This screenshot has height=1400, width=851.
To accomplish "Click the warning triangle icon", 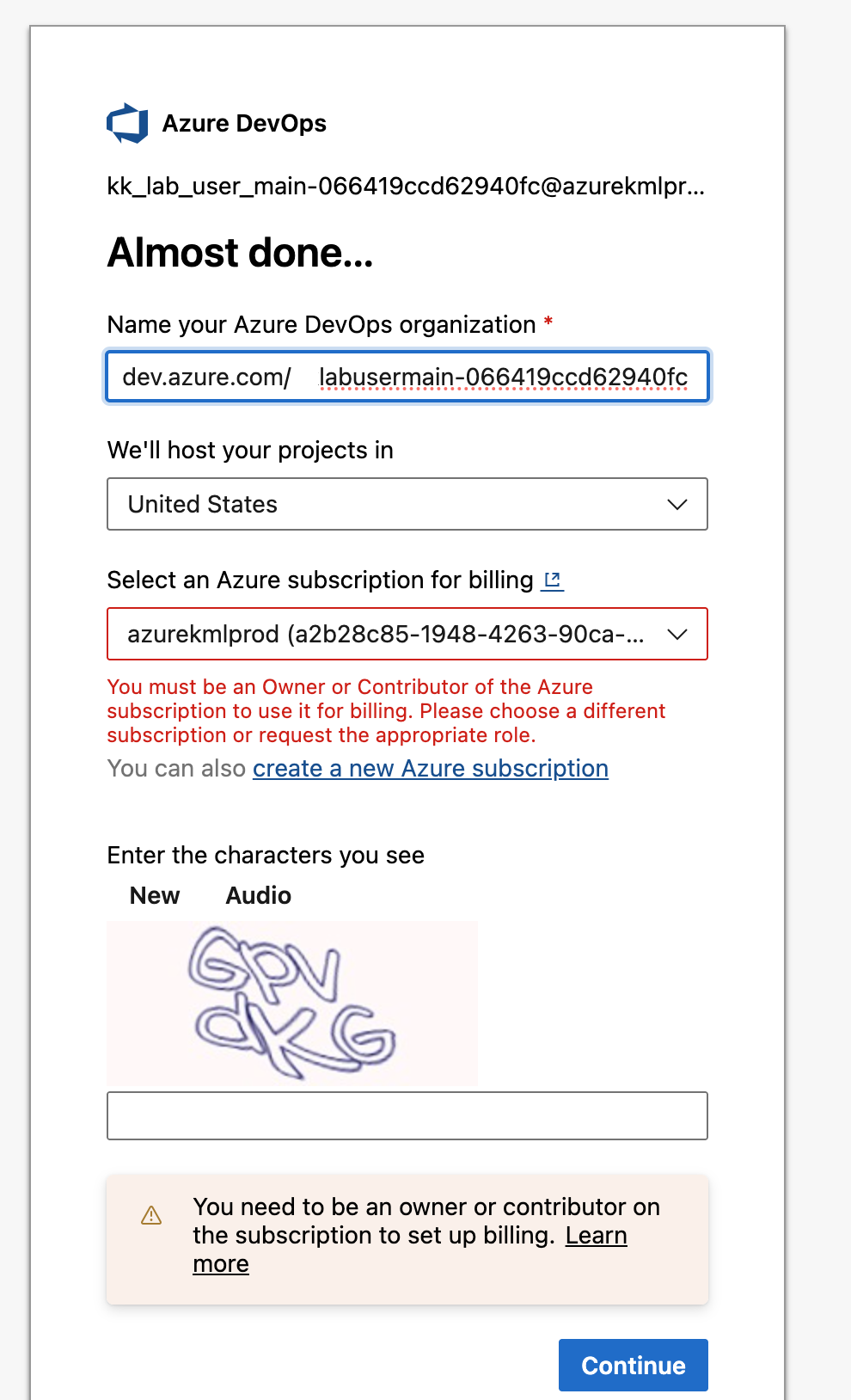I will pyautogui.click(x=151, y=1215).
